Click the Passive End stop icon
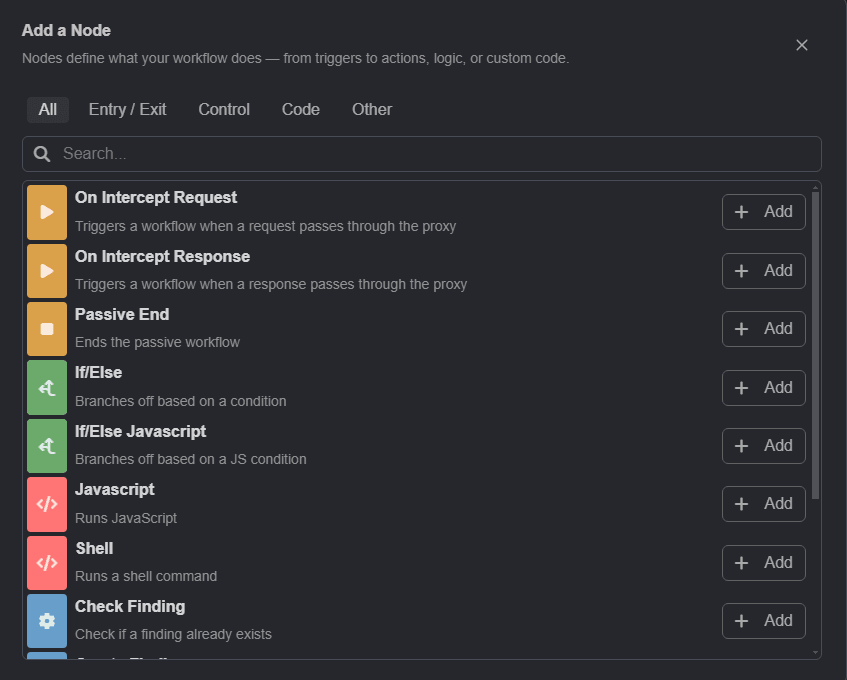The width and height of the screenshot is (847, 680). coord(47,329)
